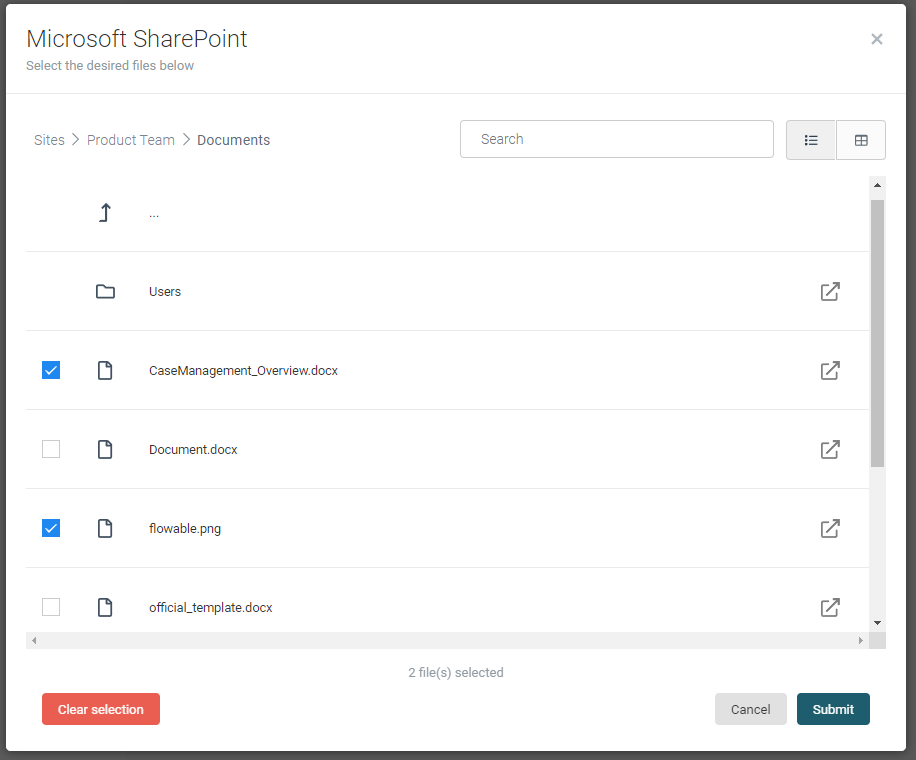Viewport: 916px width, 760px height.
Task: Click the file icon next to flowable.png
Action: click(x=105, y=528)
